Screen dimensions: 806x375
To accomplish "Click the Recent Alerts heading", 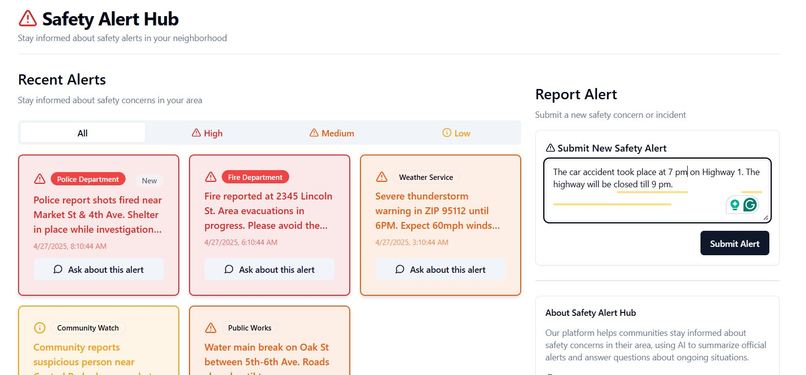I will [x=62, y=80].
